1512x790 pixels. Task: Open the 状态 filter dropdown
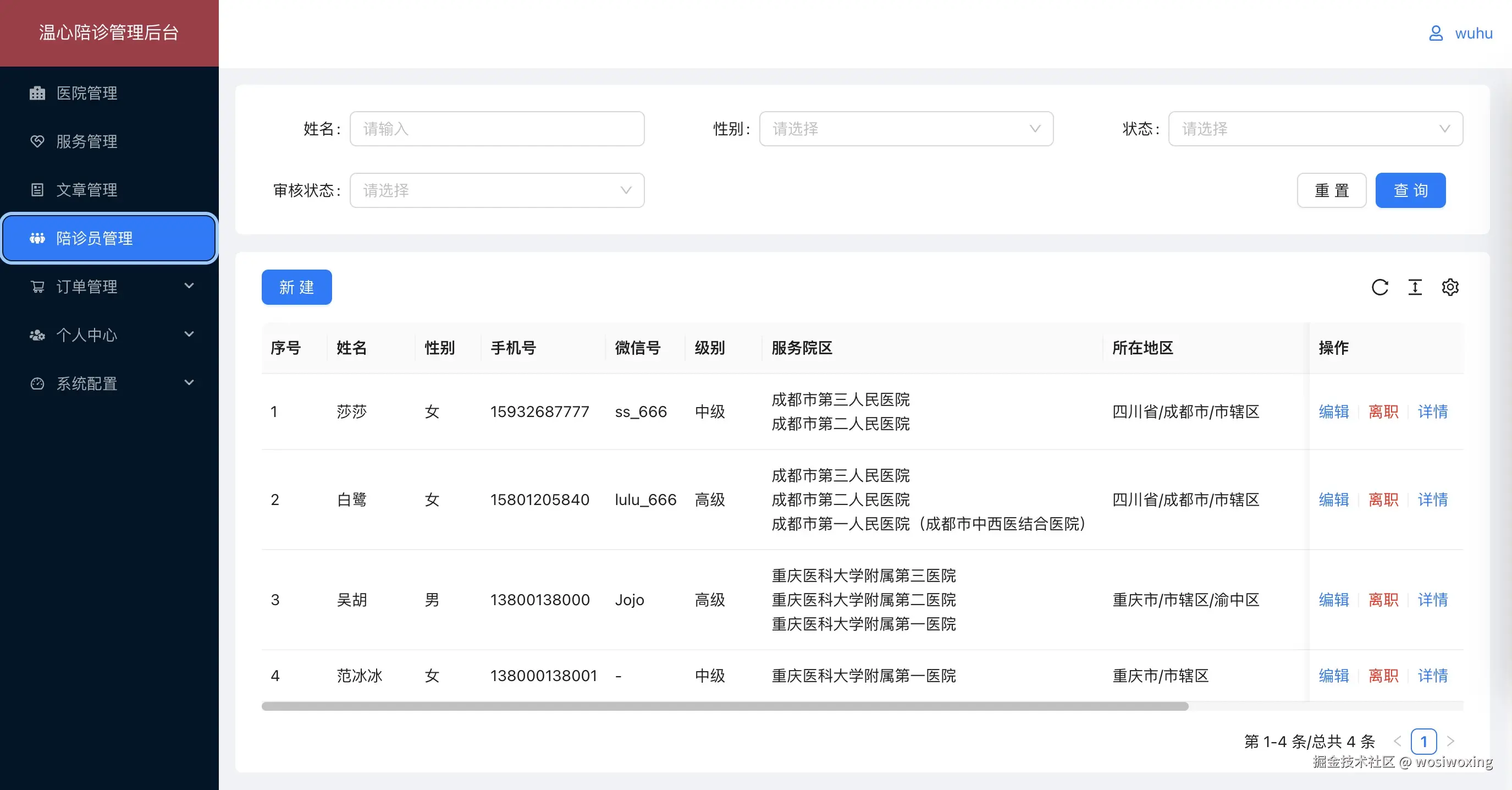[1315, 129]
